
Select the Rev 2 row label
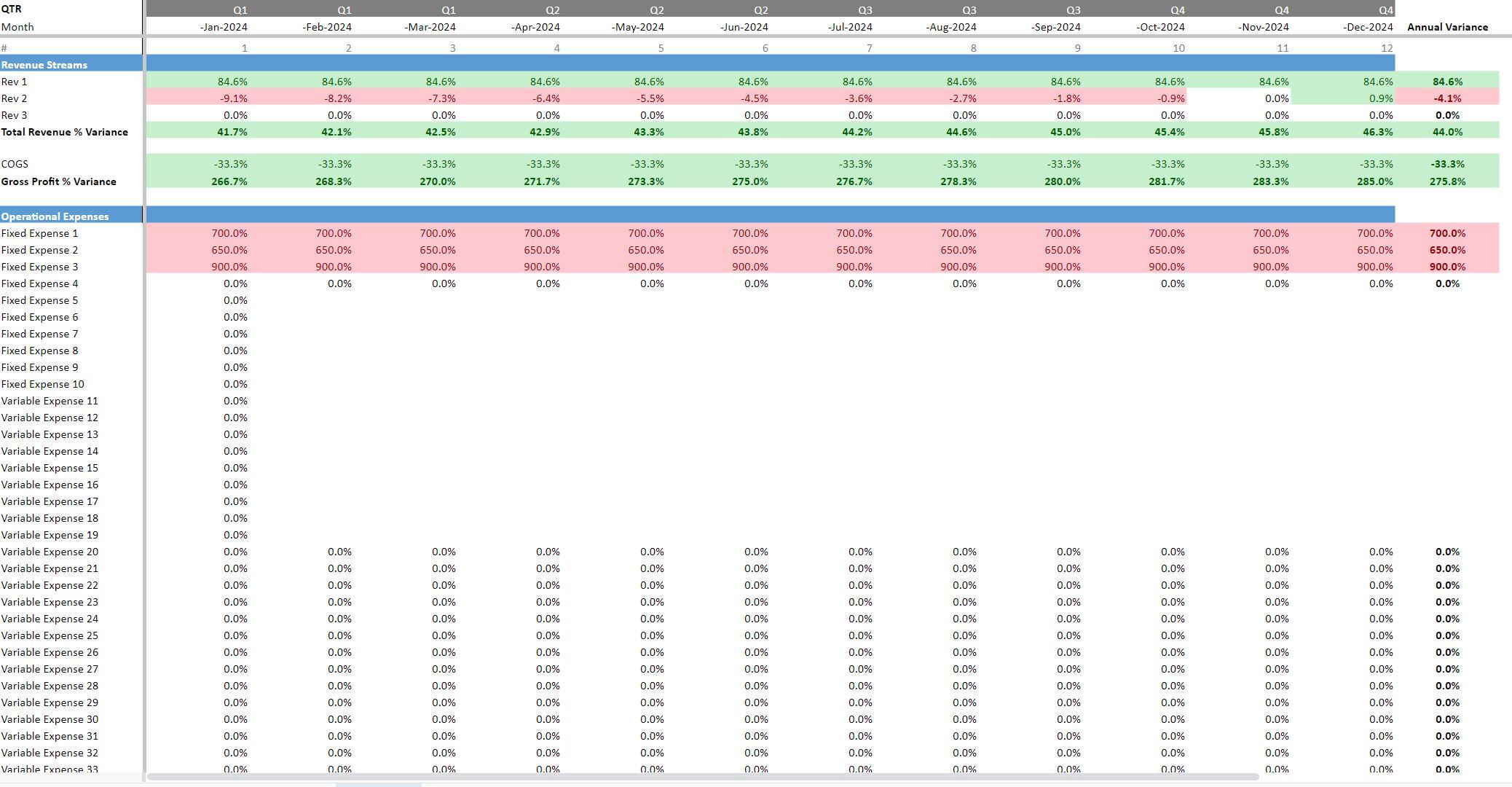click(15, 98)
